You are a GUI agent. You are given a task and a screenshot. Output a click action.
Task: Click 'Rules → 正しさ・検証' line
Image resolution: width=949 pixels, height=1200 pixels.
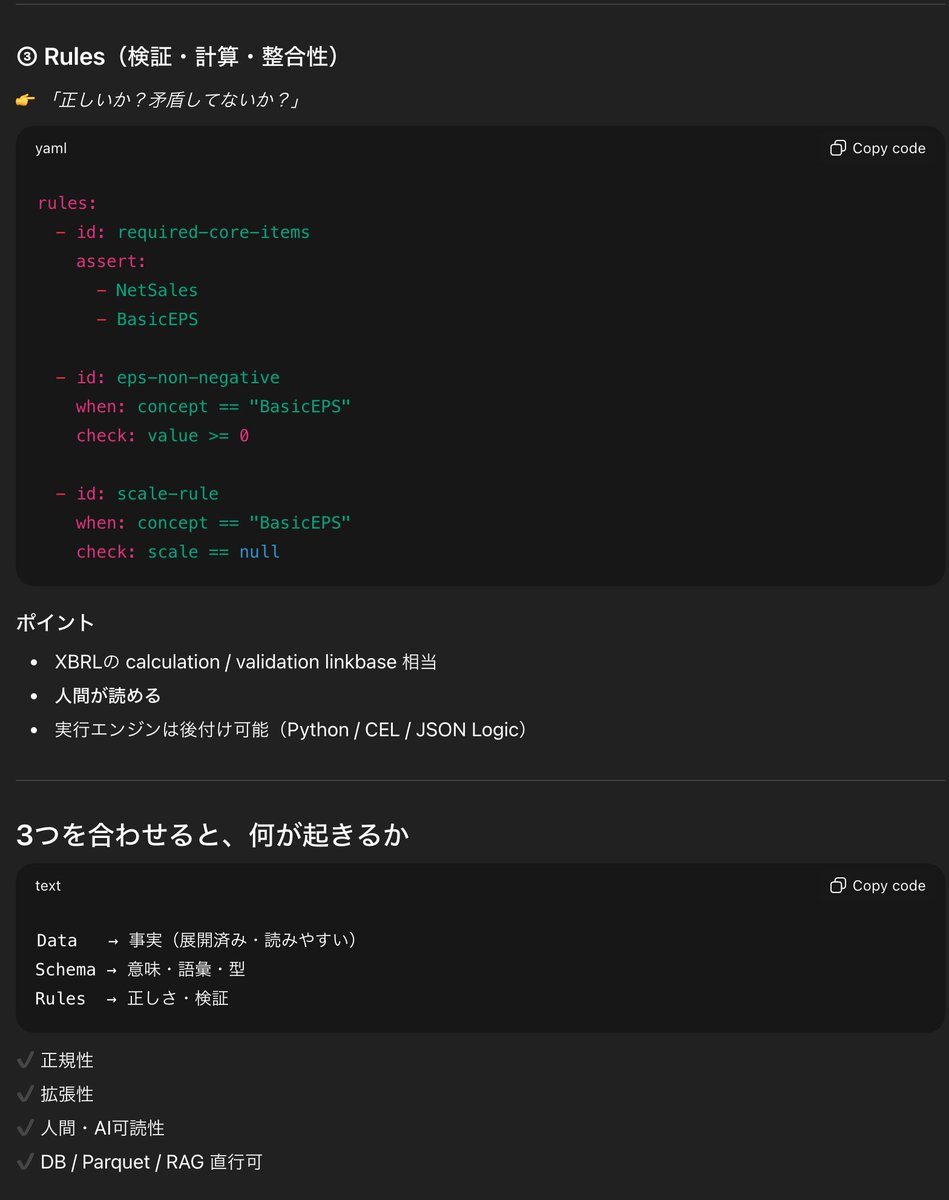[132, 998]
